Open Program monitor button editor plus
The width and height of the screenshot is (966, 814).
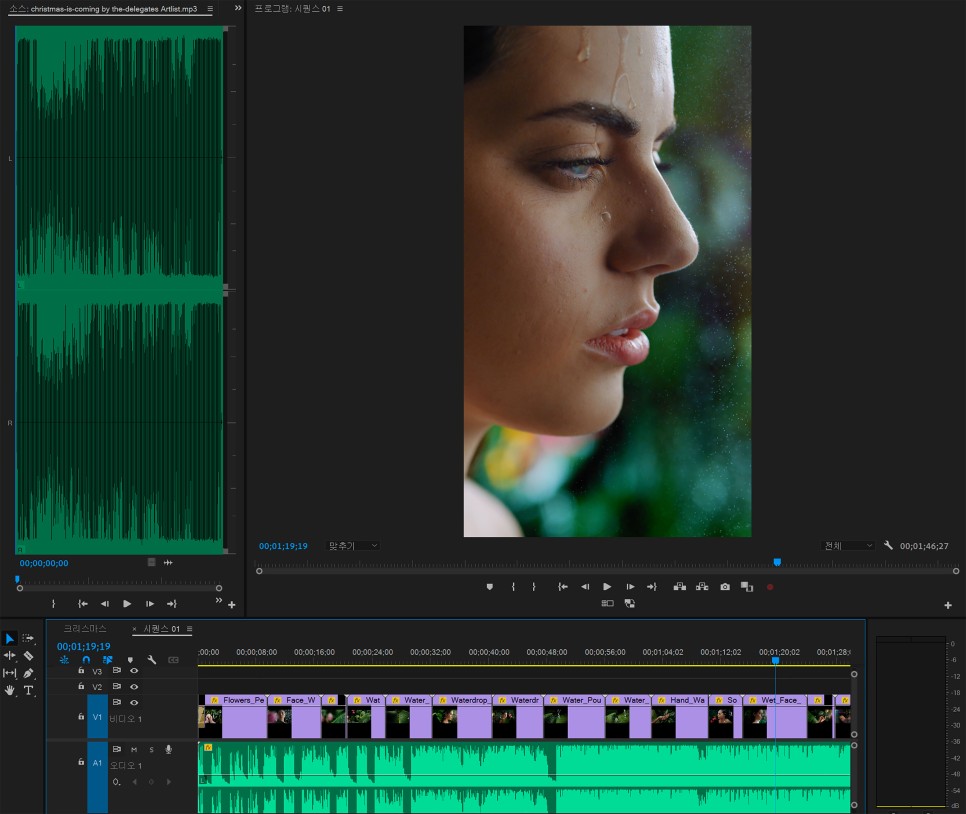point(948,605)
